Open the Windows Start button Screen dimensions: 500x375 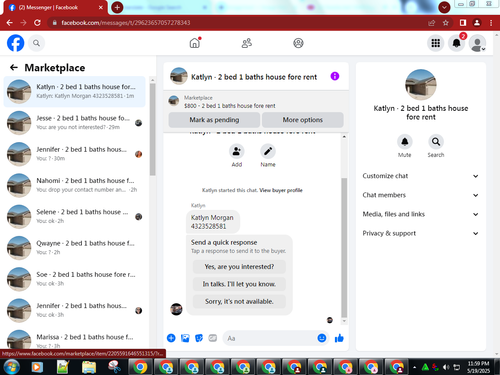click(11, 367)
